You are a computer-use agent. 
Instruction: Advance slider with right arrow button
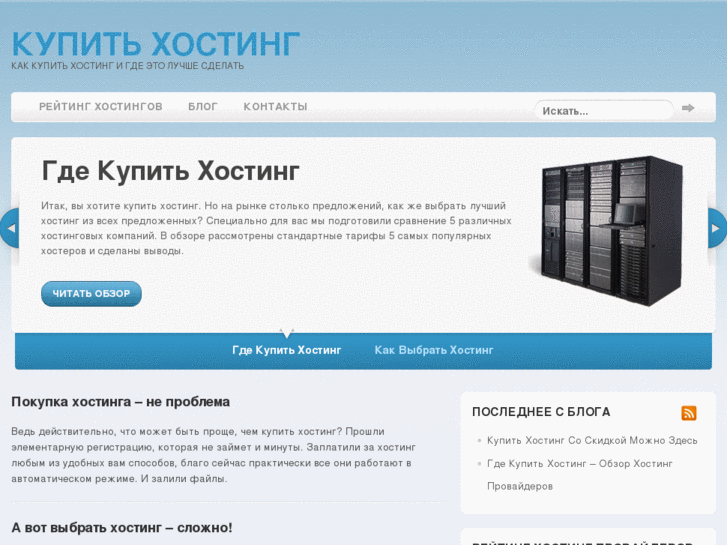click(x=717, y=228)
